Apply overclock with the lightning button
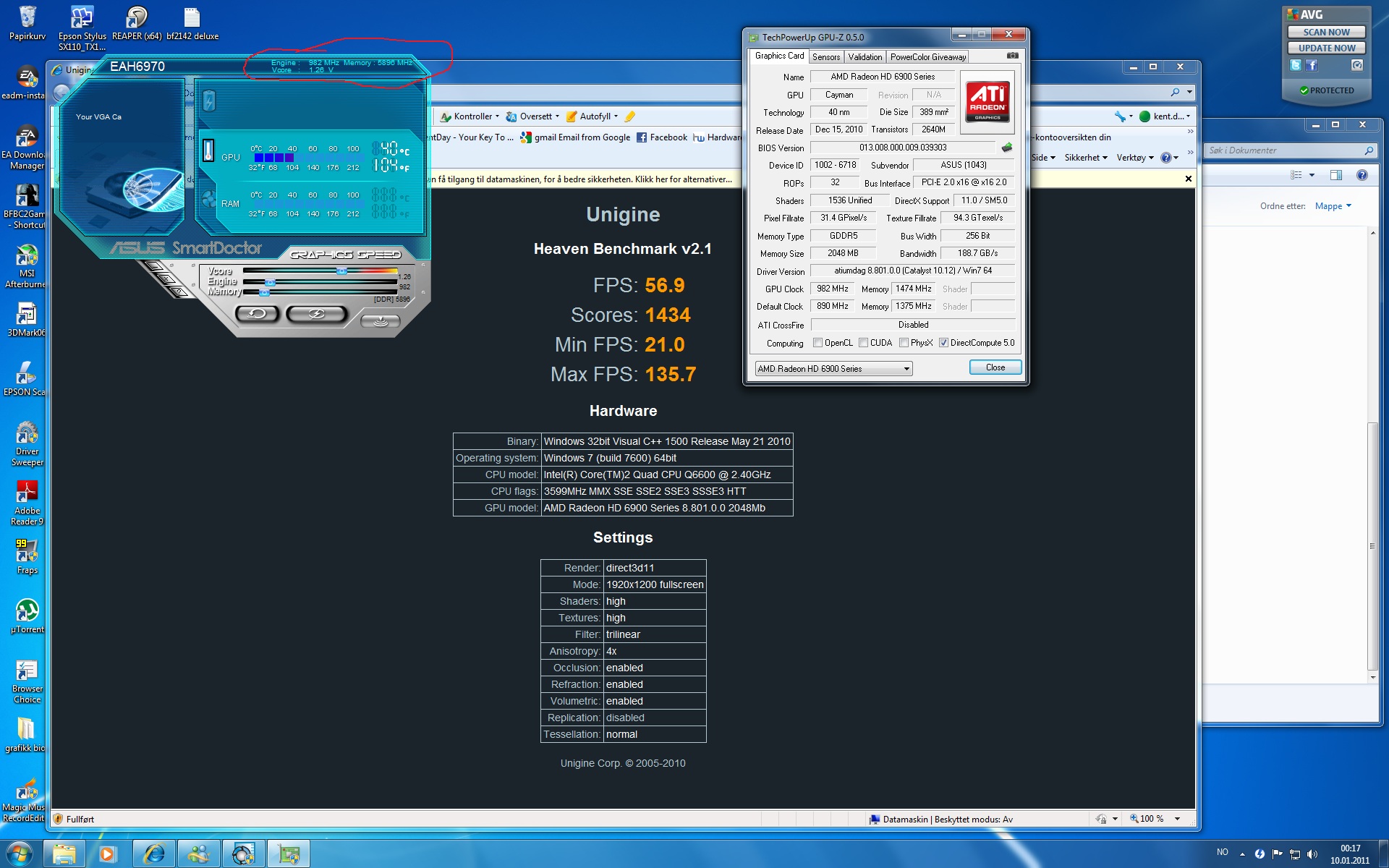The image size is (1389, 868). 317,313
